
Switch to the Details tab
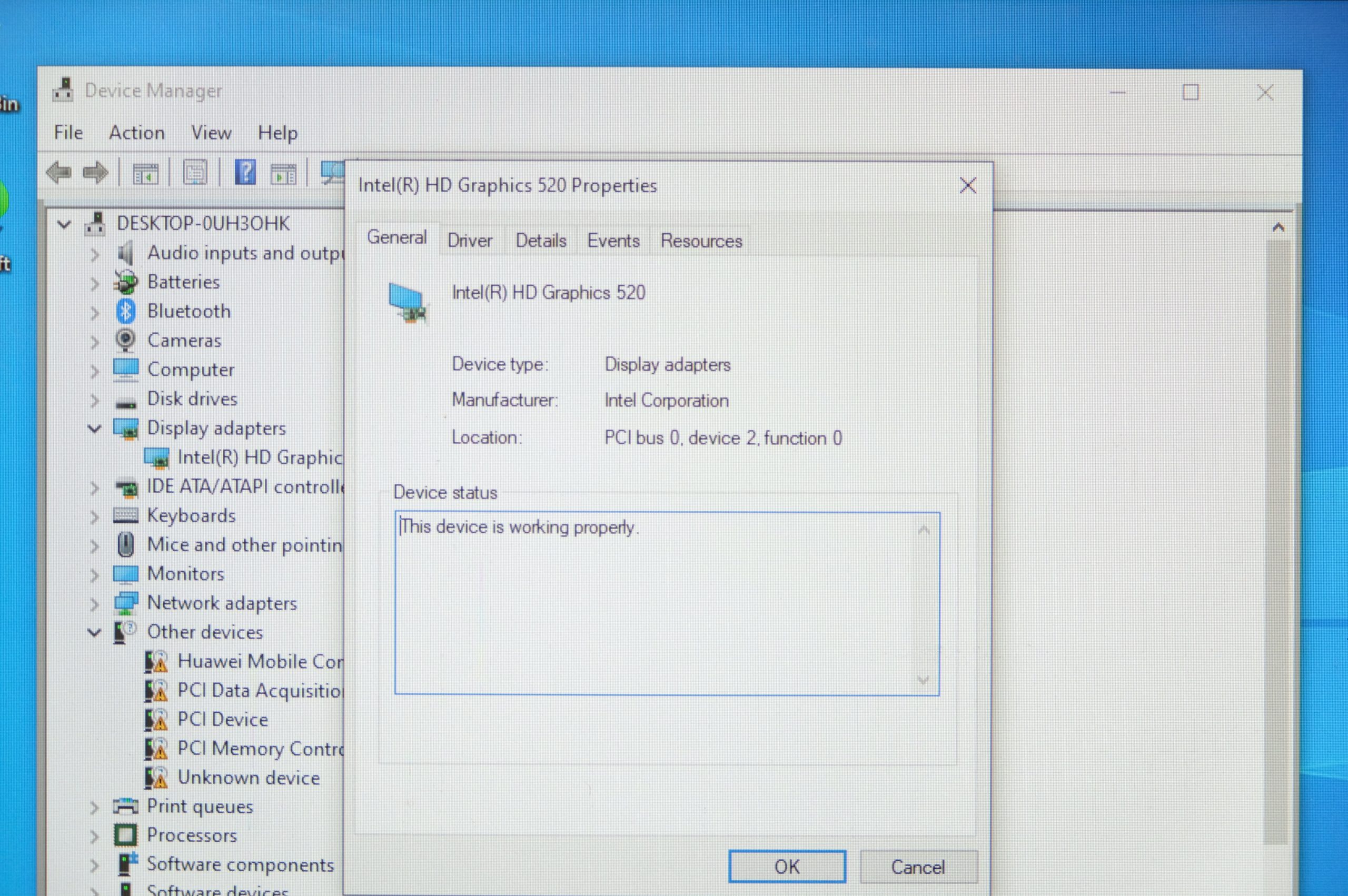pos(541,241)
